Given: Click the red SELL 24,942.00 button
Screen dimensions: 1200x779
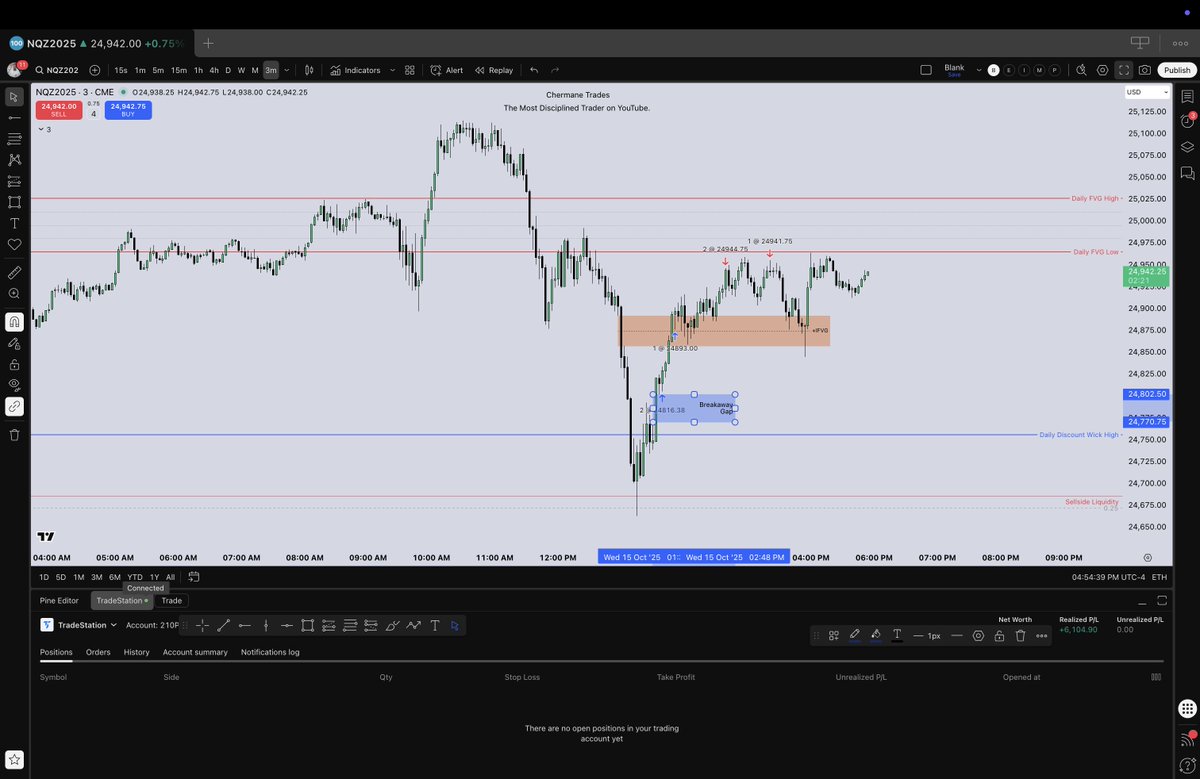Looking at the screenshot, I should (x=59, y=109).
